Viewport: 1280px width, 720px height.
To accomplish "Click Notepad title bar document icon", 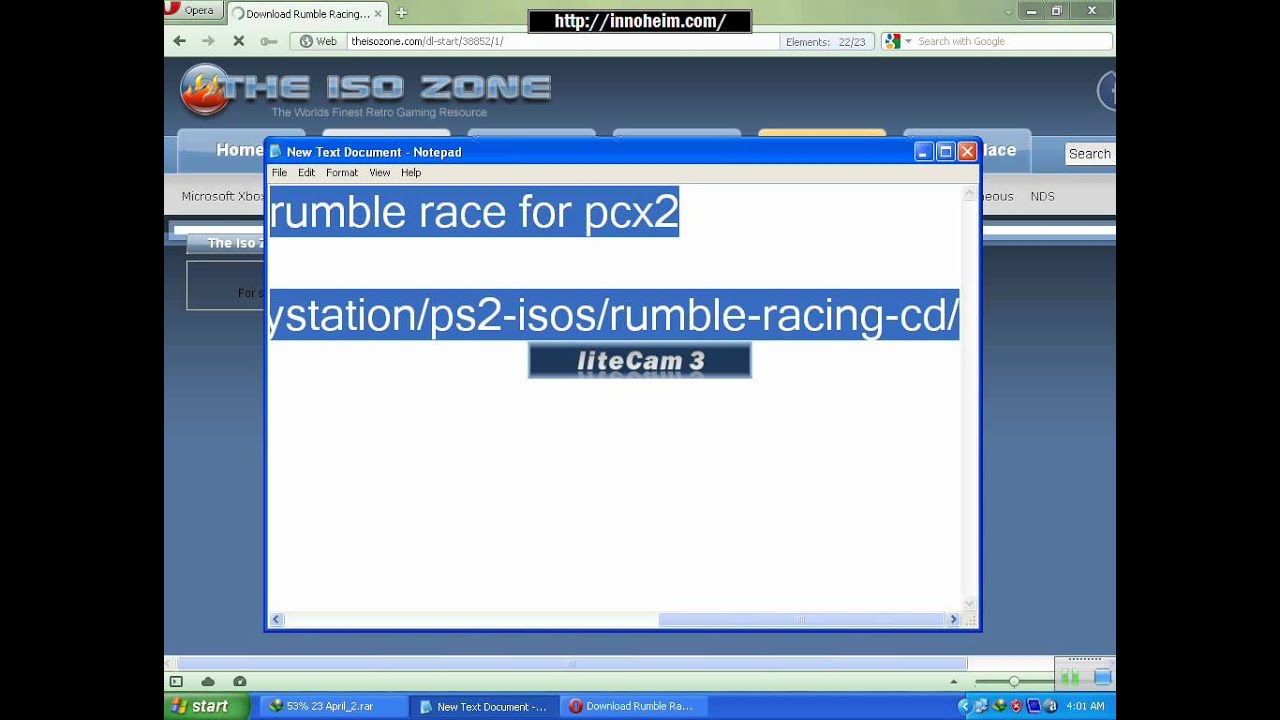I will tap(276, 152).
